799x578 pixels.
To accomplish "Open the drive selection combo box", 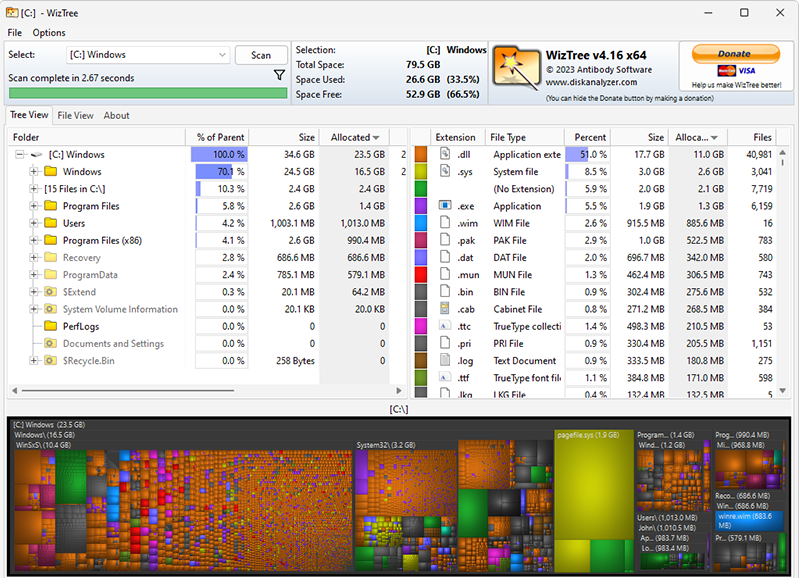I will (148, 55).
